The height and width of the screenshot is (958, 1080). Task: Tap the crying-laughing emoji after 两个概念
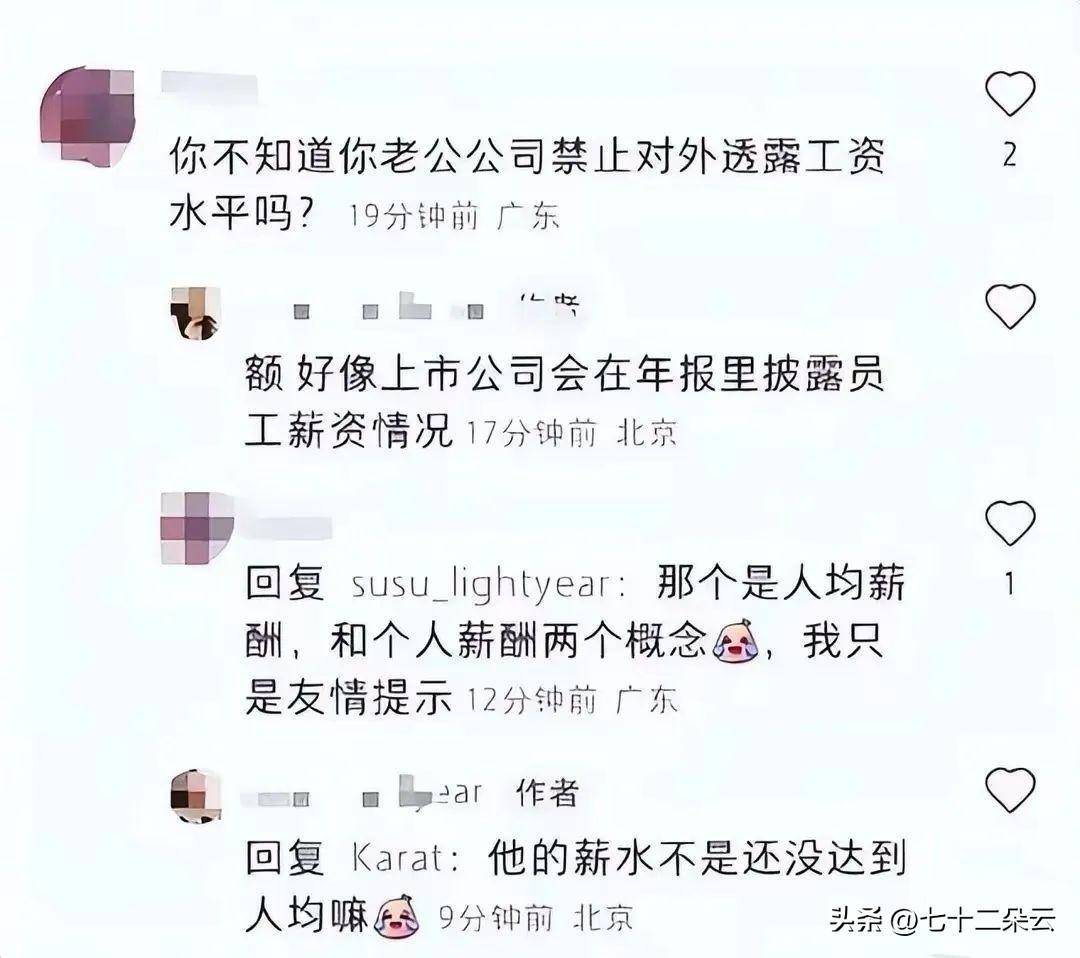[x=735, y=641]
